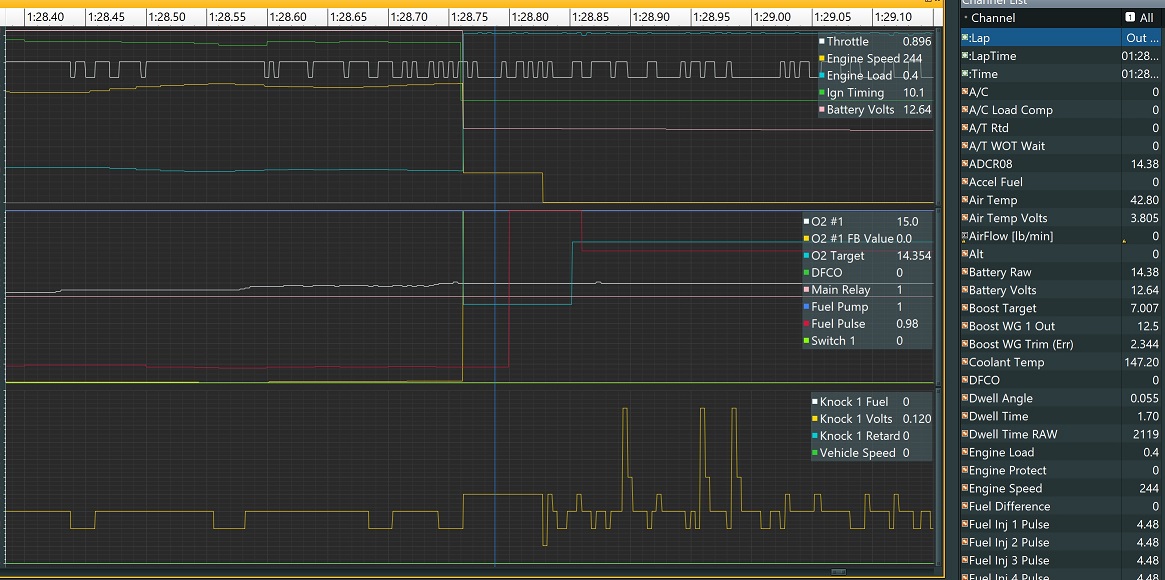Click the O2 Target legend color swatch
This screenshot has height=580, width=1165.
point(806,256)
